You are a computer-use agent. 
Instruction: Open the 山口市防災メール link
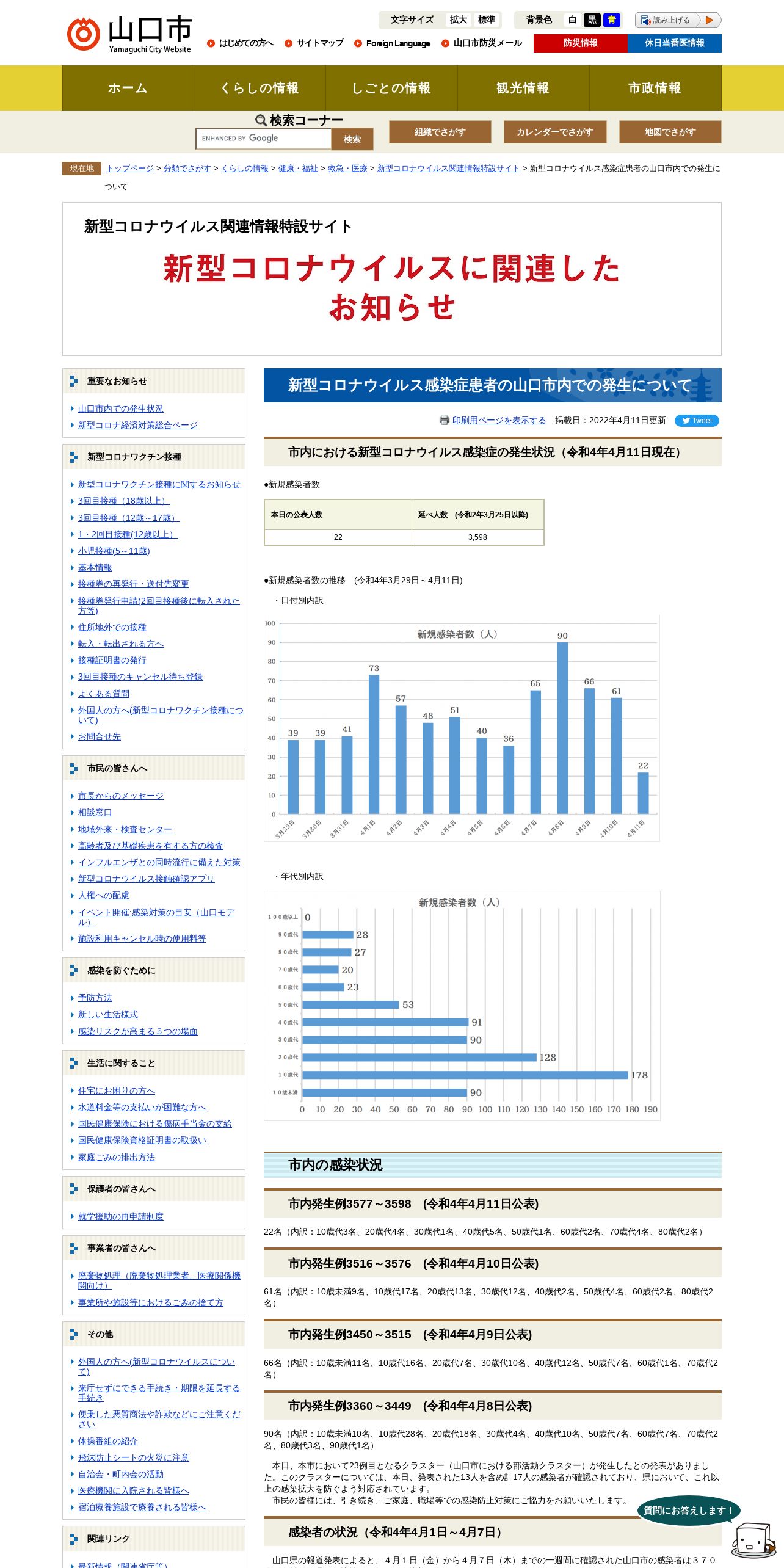[488, 43]
